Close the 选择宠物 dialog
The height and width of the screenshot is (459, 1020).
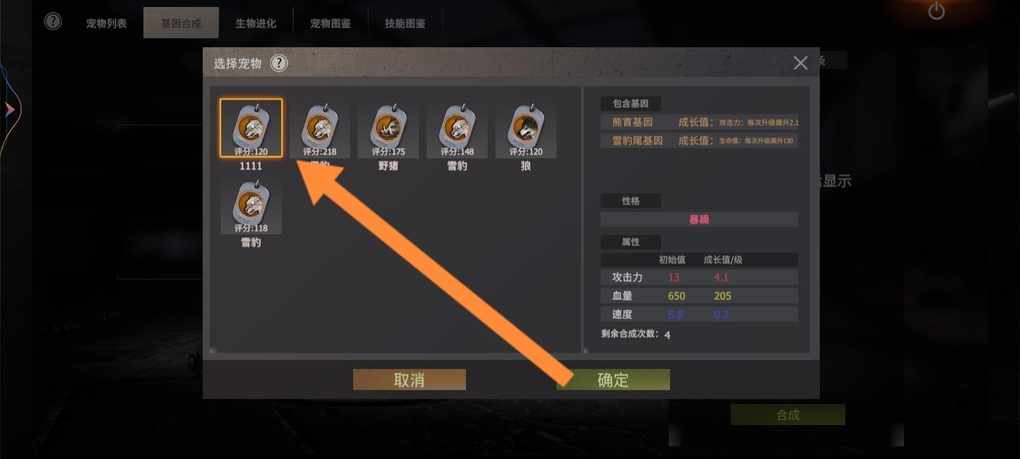[x=801, y=63]
